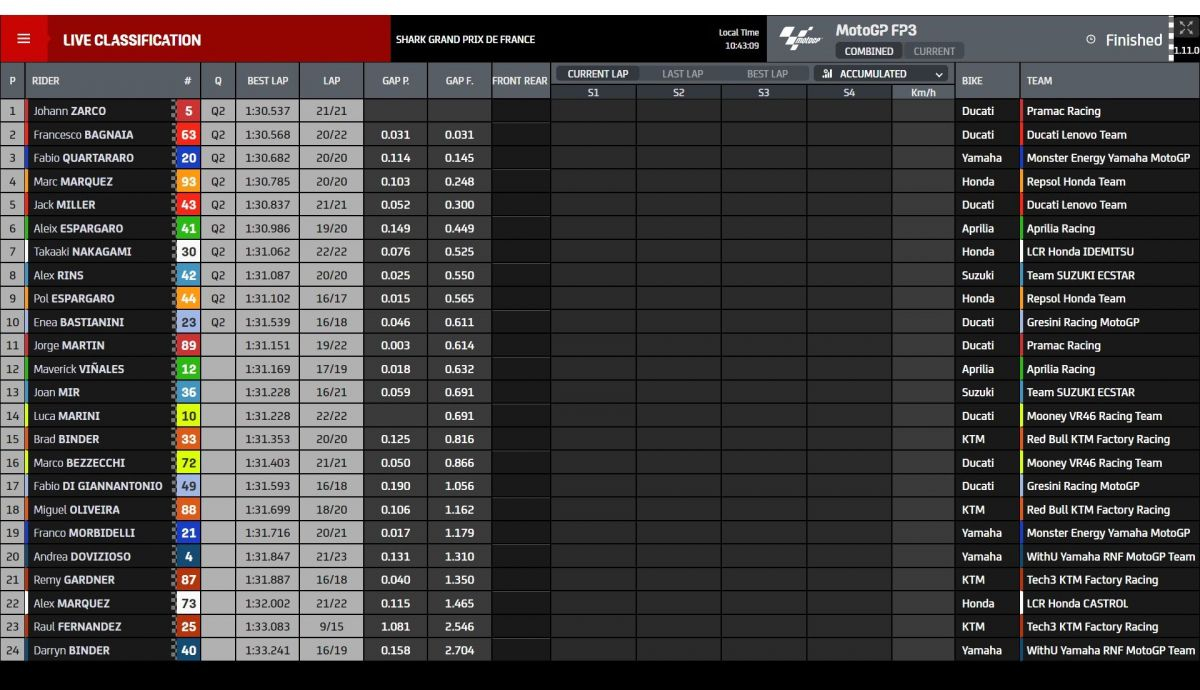
Task: Select rider Maverick VIÑALES
Action: [x=79, y=369]
